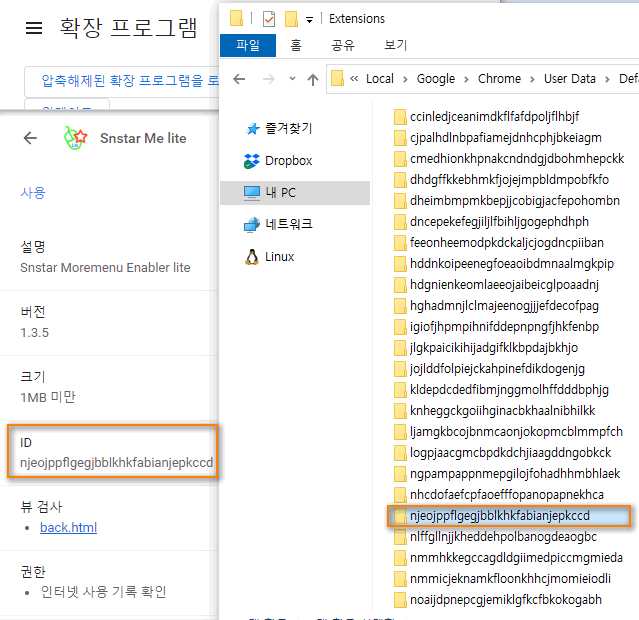Select folder feeonheemodpkdckaljcjogdncpiiban
Image resolution: width=639 pixels, height=620 pixels.
tap(499, 243)
